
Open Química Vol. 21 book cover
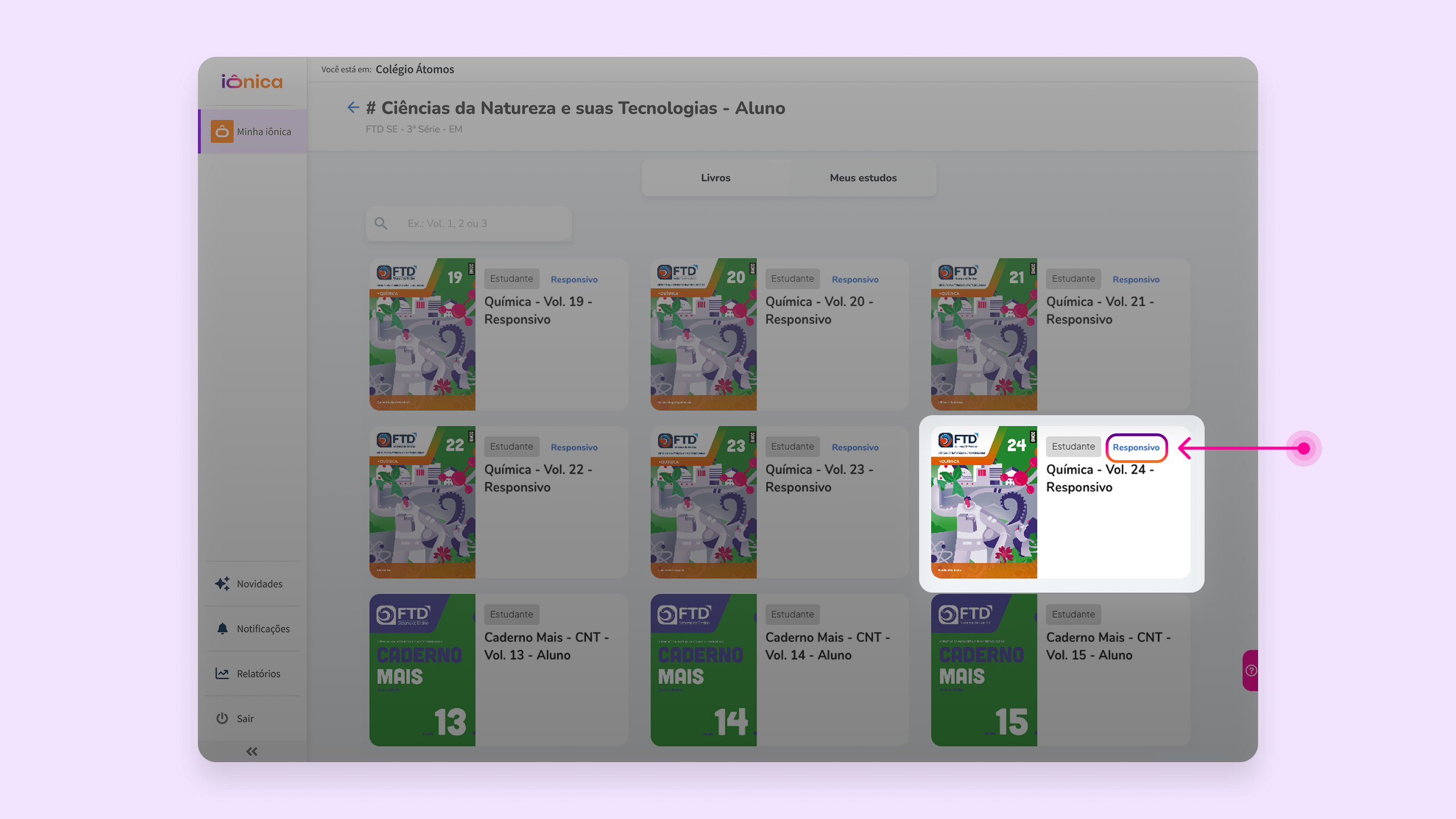[x=984, y=334]
